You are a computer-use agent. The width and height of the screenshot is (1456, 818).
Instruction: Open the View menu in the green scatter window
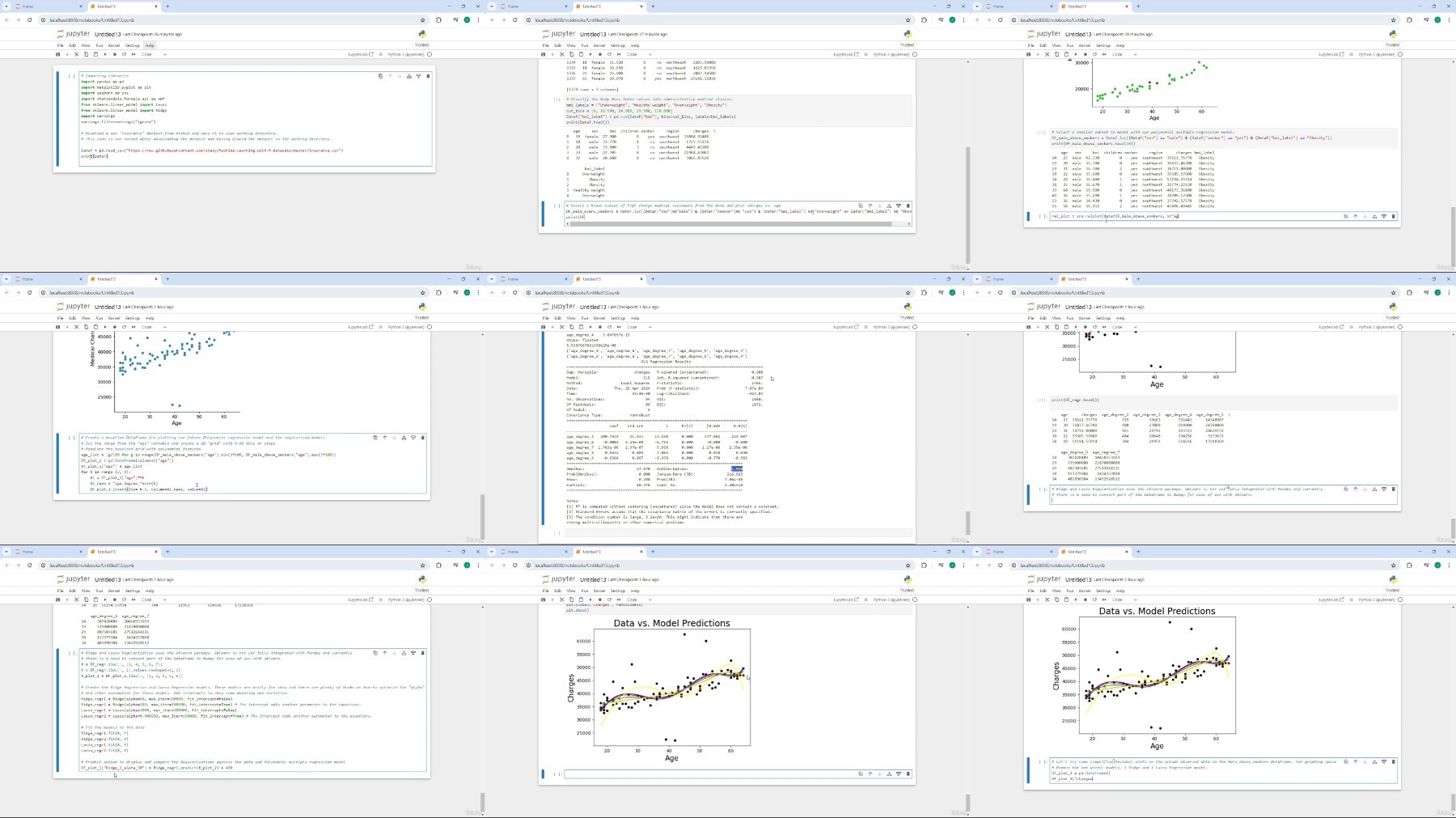point(1056,45)
